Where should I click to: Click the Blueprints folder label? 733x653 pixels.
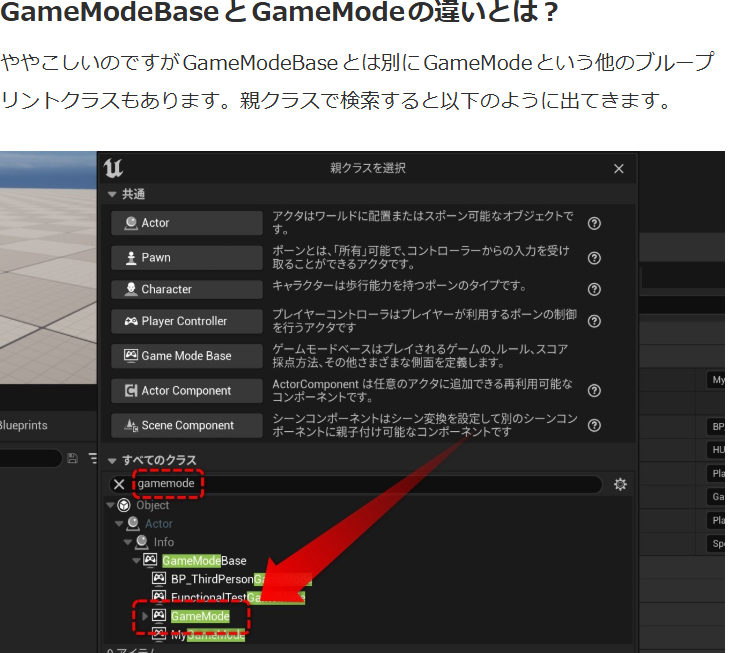pos(23,425)
